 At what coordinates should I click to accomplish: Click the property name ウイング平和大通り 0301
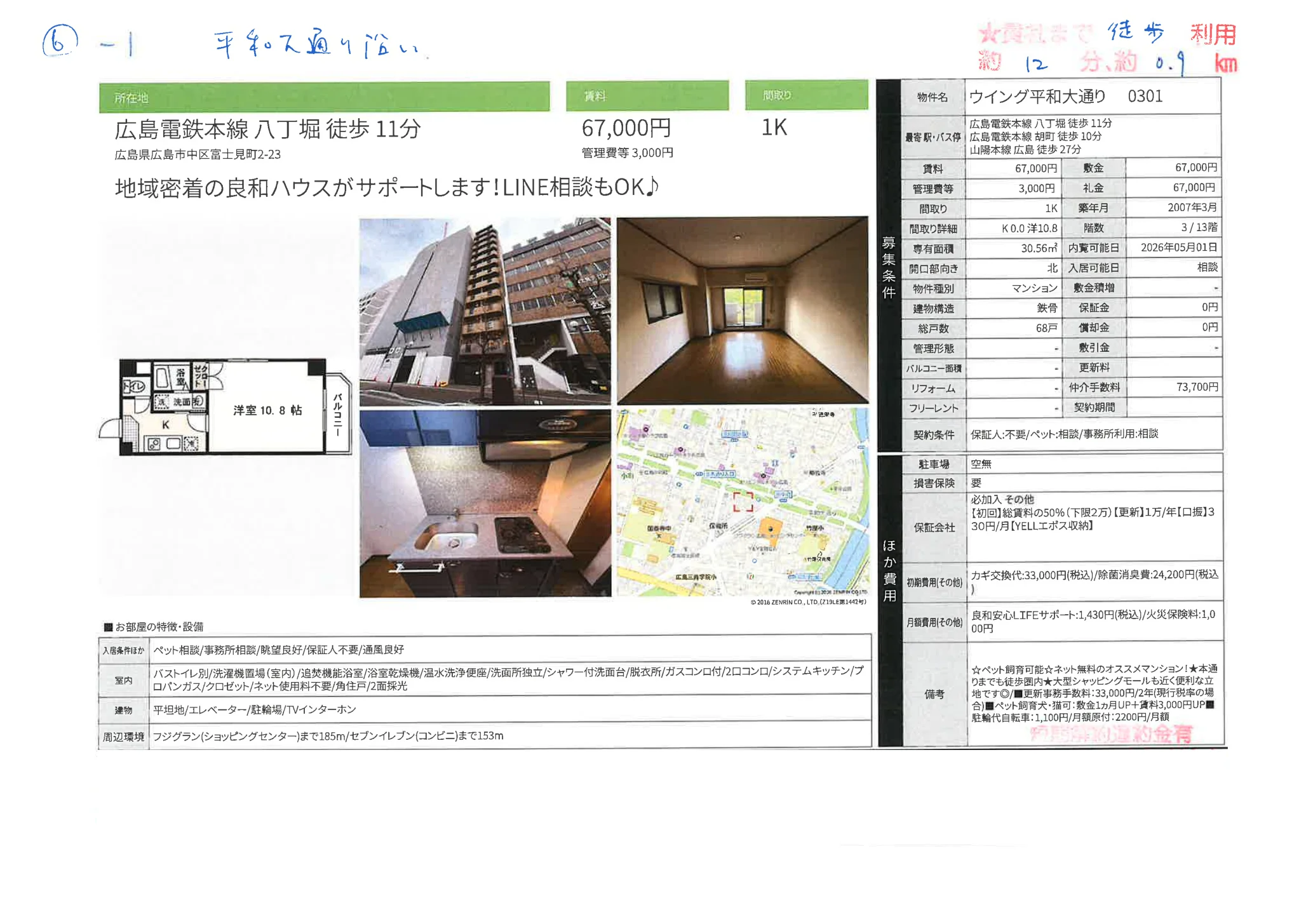coord(1067,97)
